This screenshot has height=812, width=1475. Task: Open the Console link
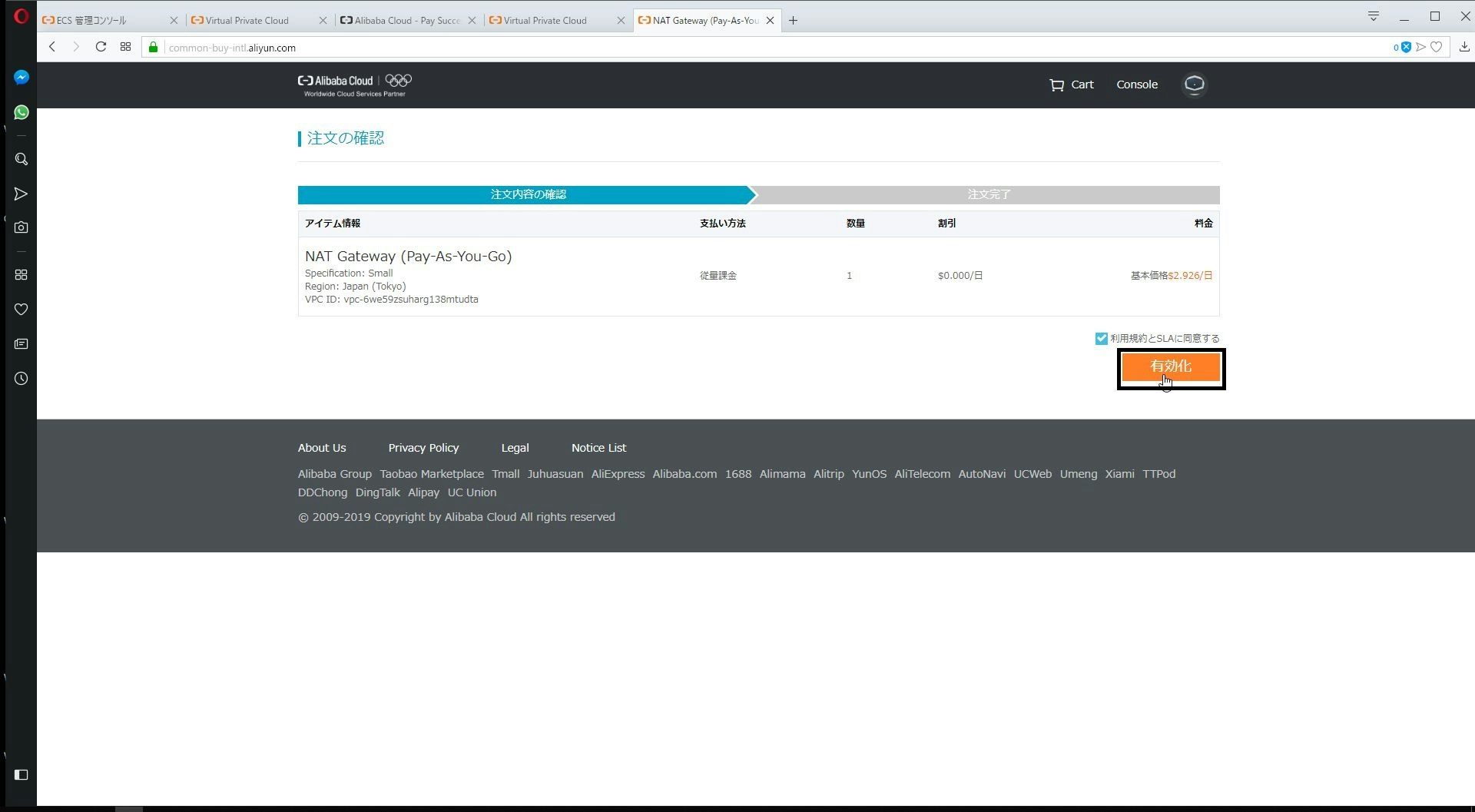[1137, 85]
